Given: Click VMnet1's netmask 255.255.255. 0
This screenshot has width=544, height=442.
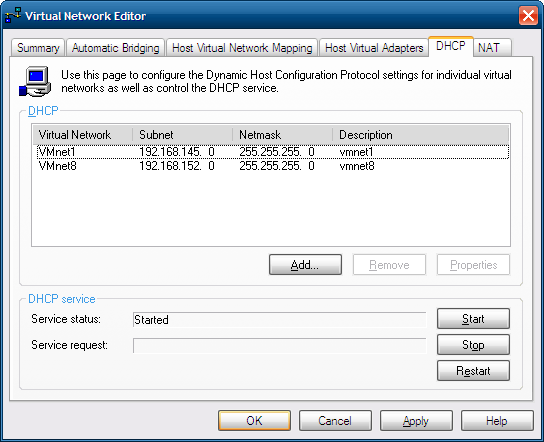Looking at the screenshot, I should (x=277, y=152).
